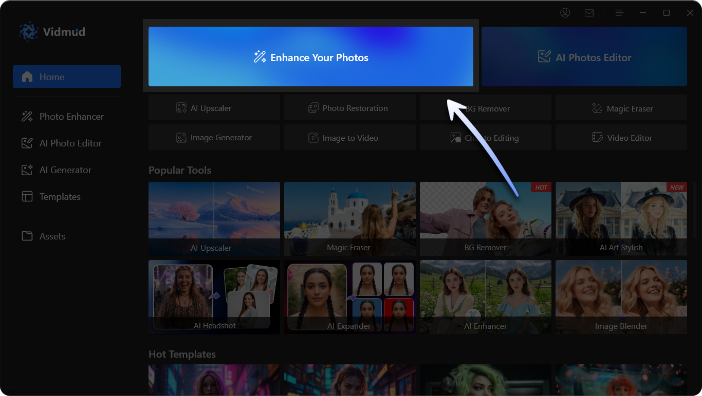Open the hot template with orange-haired woman
The width and height of the screenshot is (702, 396).
click(621, 380)
